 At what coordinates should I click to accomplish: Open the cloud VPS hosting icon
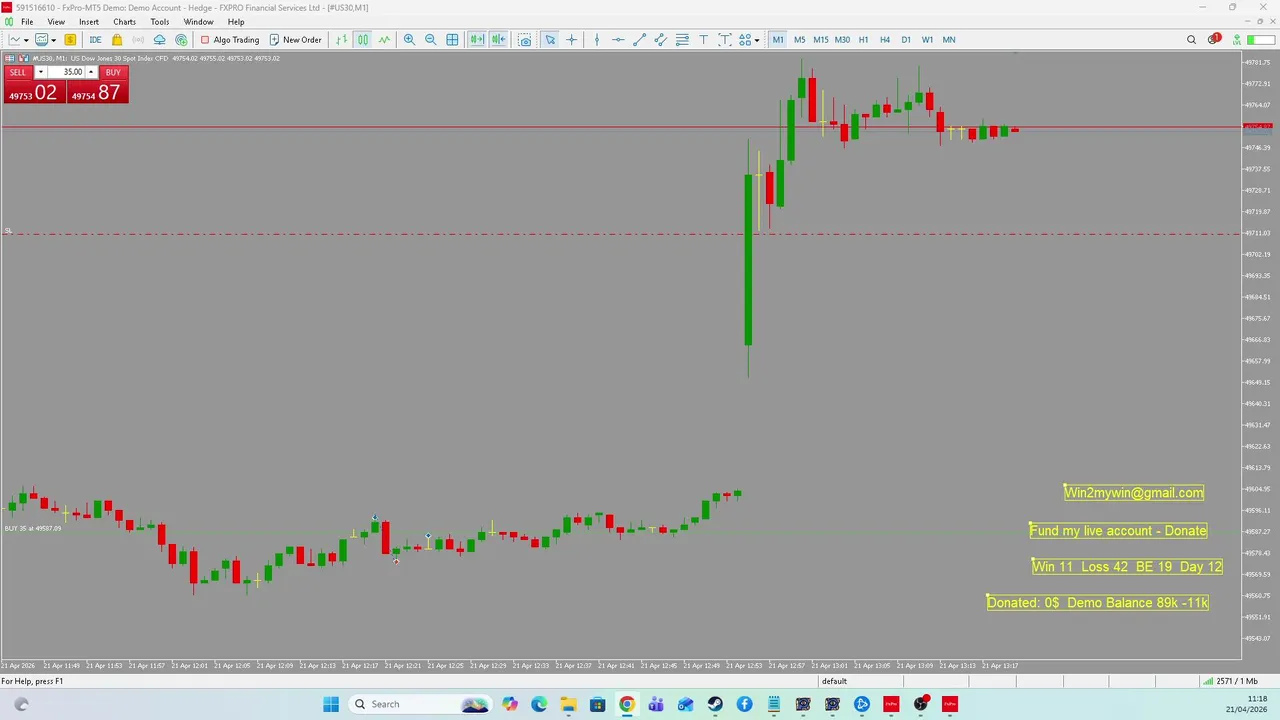coord(159,40)
